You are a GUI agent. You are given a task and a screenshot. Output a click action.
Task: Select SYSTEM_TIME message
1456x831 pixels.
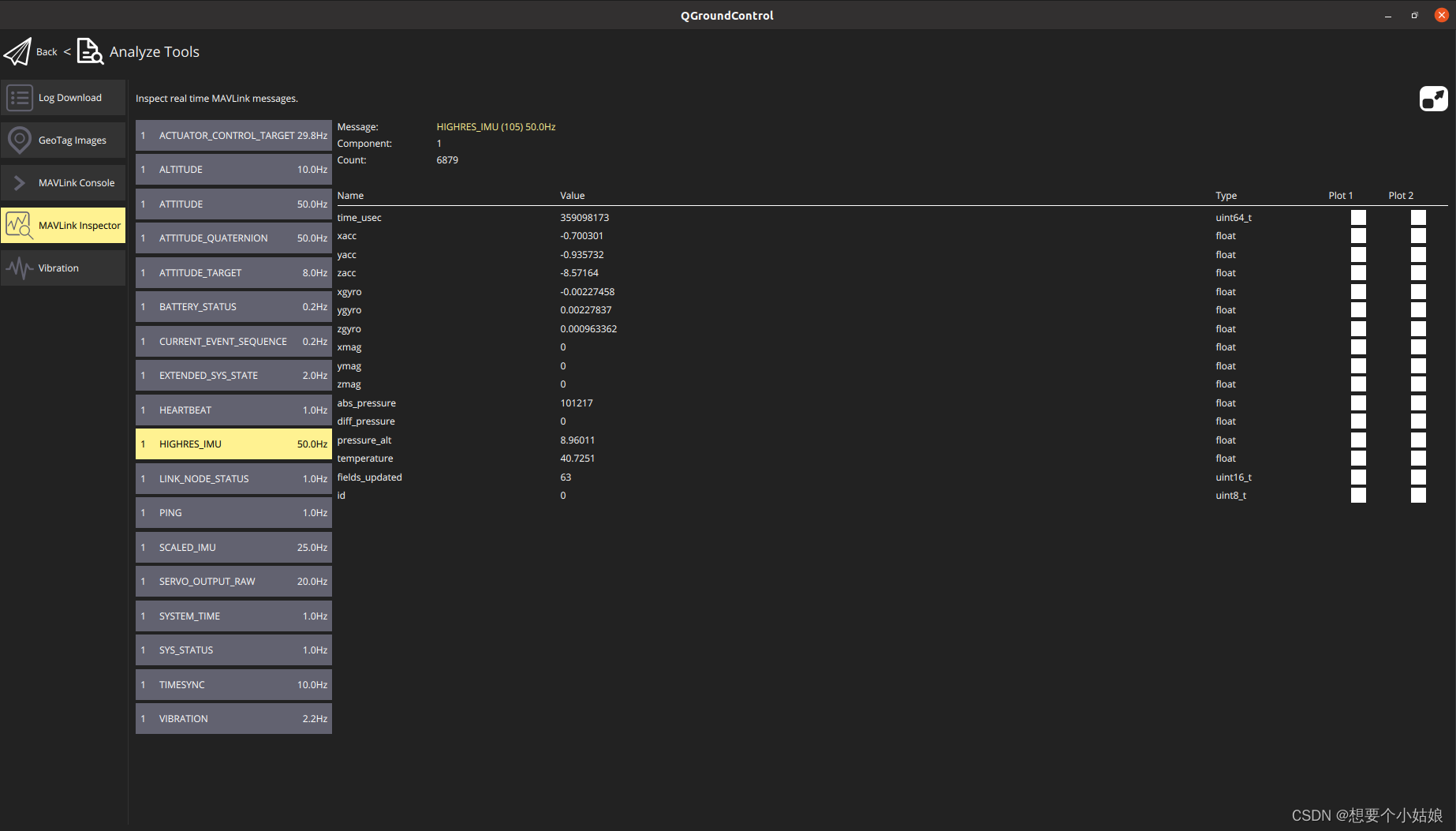tap(233, 616)
